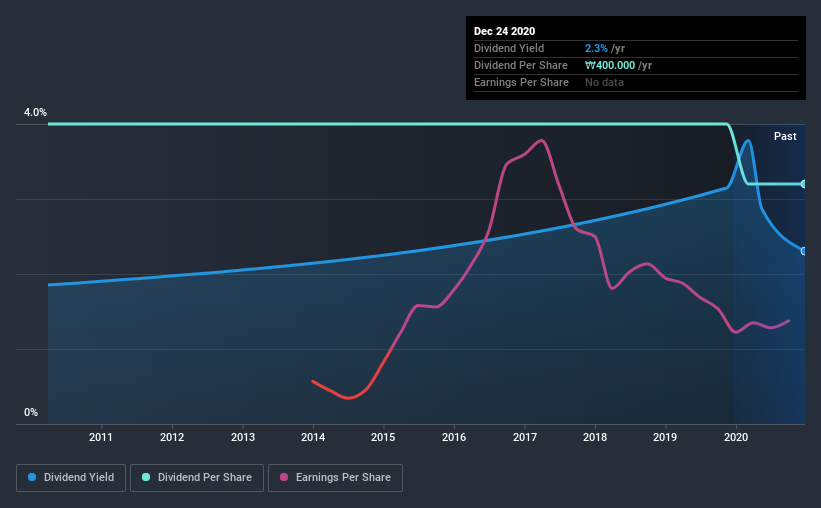Click the Dec 24 2020 tooltip header
Image resolution: width=821 pixels, height=508 pixels.
tap(504, 31)
